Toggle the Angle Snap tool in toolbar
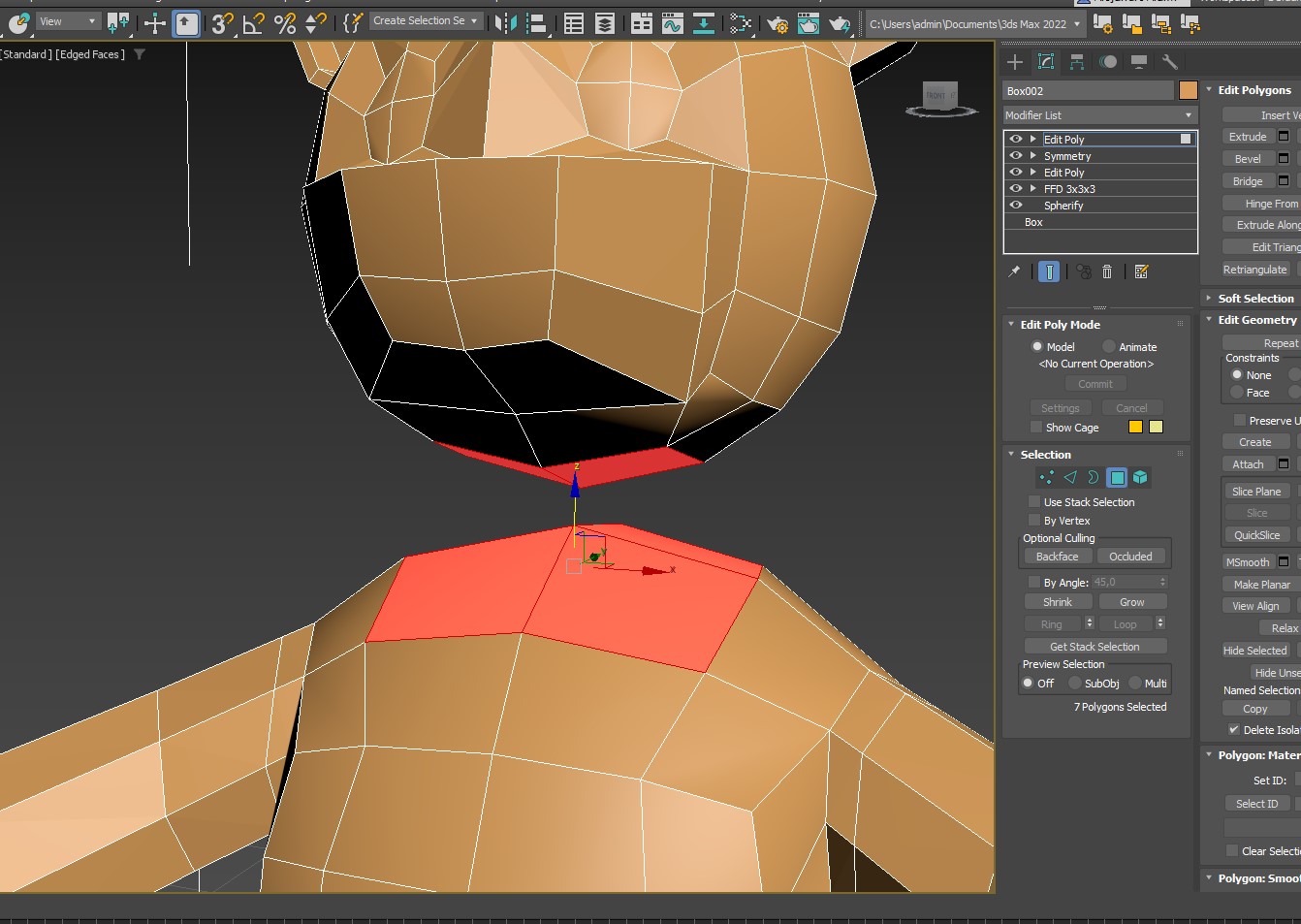 (253, 22)
